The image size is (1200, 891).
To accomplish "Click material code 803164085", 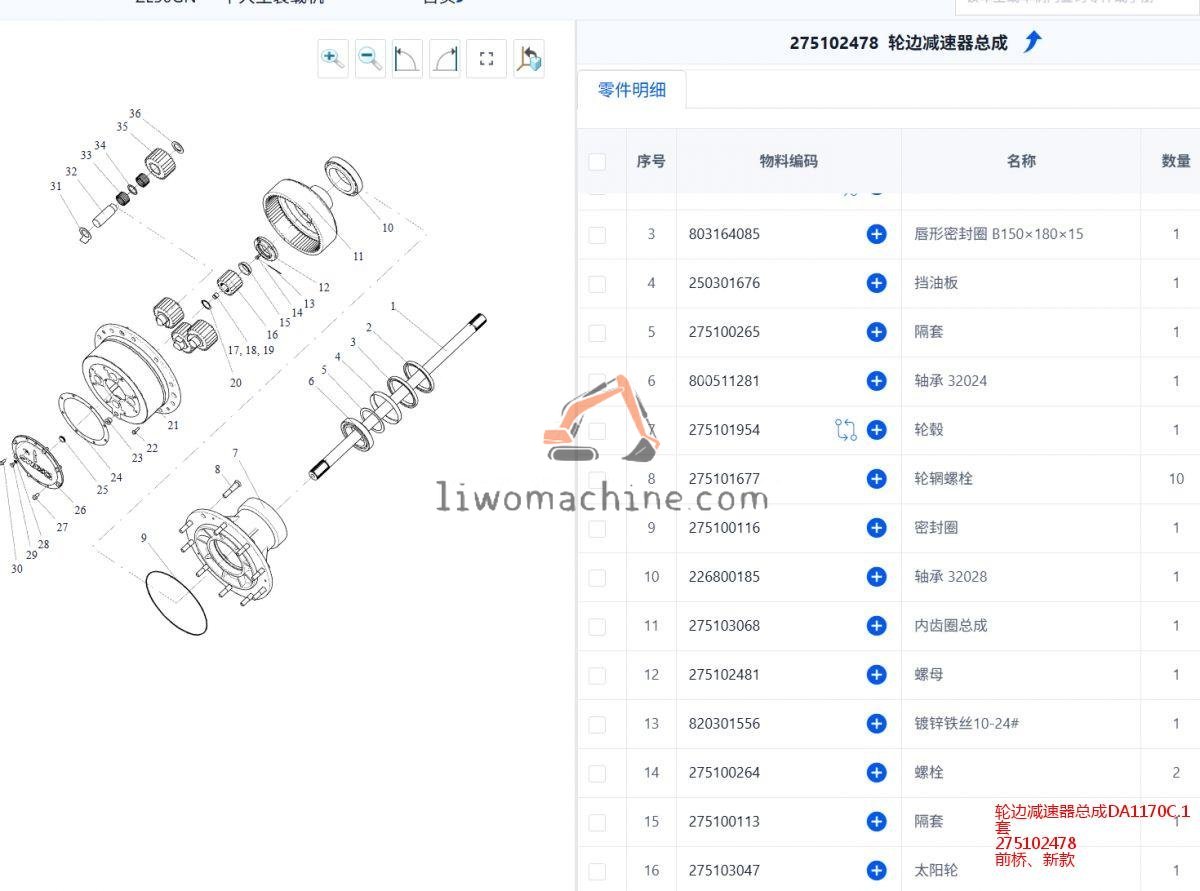I will [x=724, y=234].
